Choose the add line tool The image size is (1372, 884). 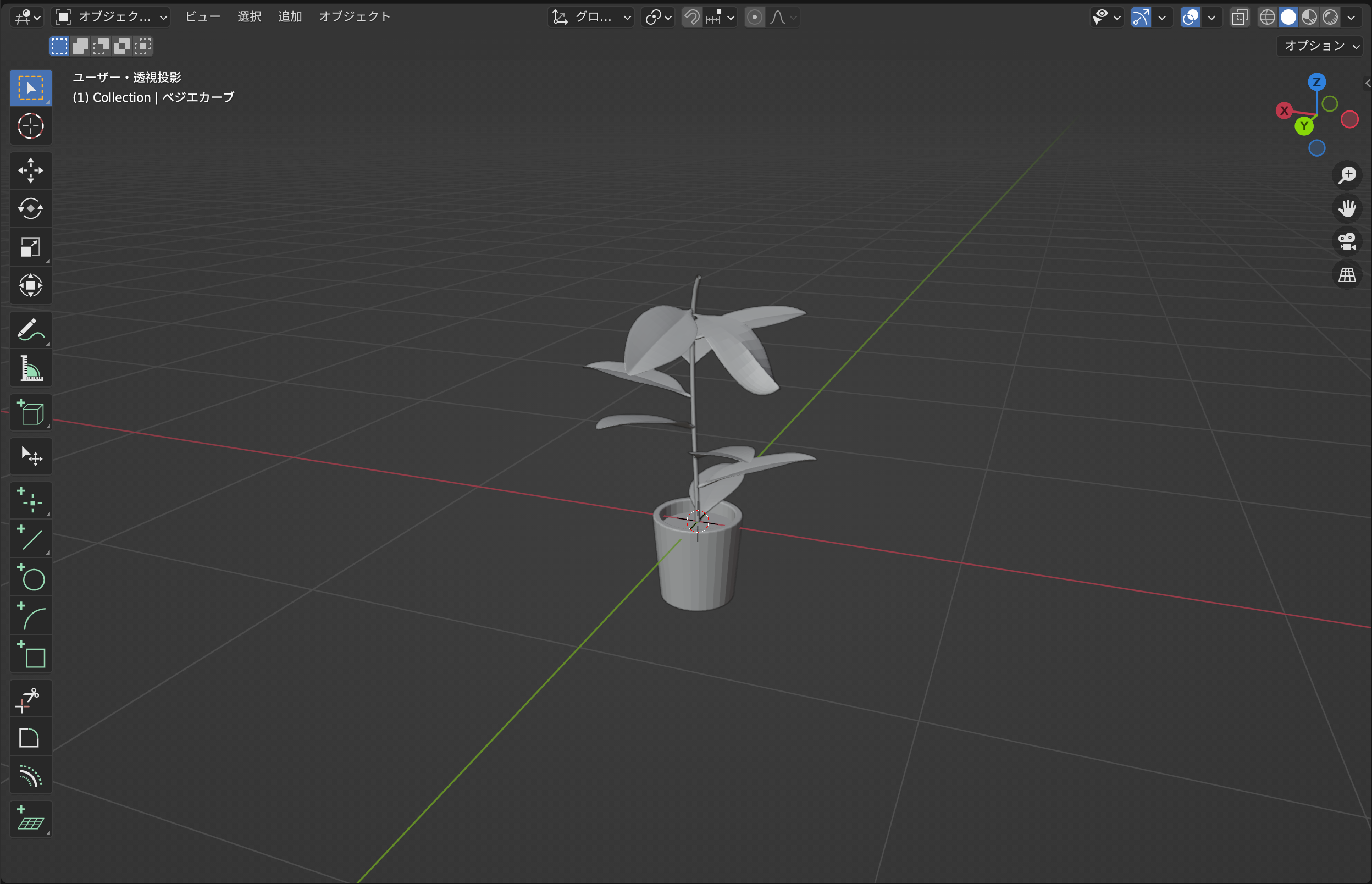pos(31,539)
